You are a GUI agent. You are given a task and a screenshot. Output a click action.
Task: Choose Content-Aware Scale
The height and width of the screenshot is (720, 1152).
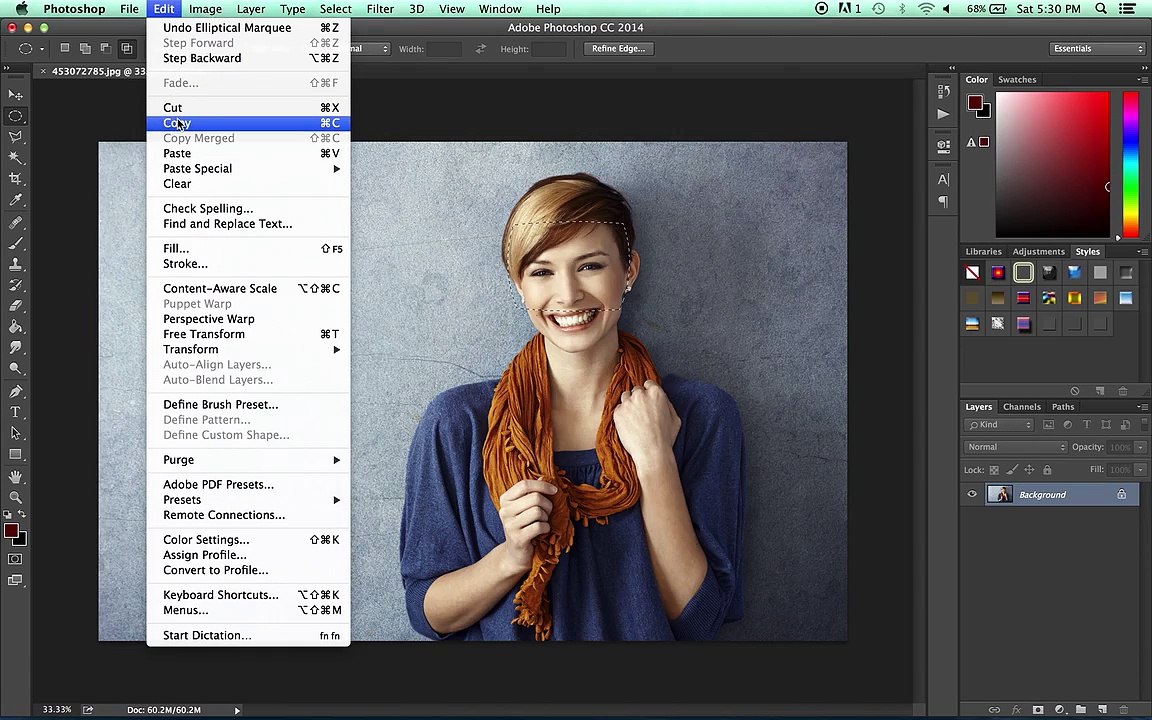click(x=248, y=288)
